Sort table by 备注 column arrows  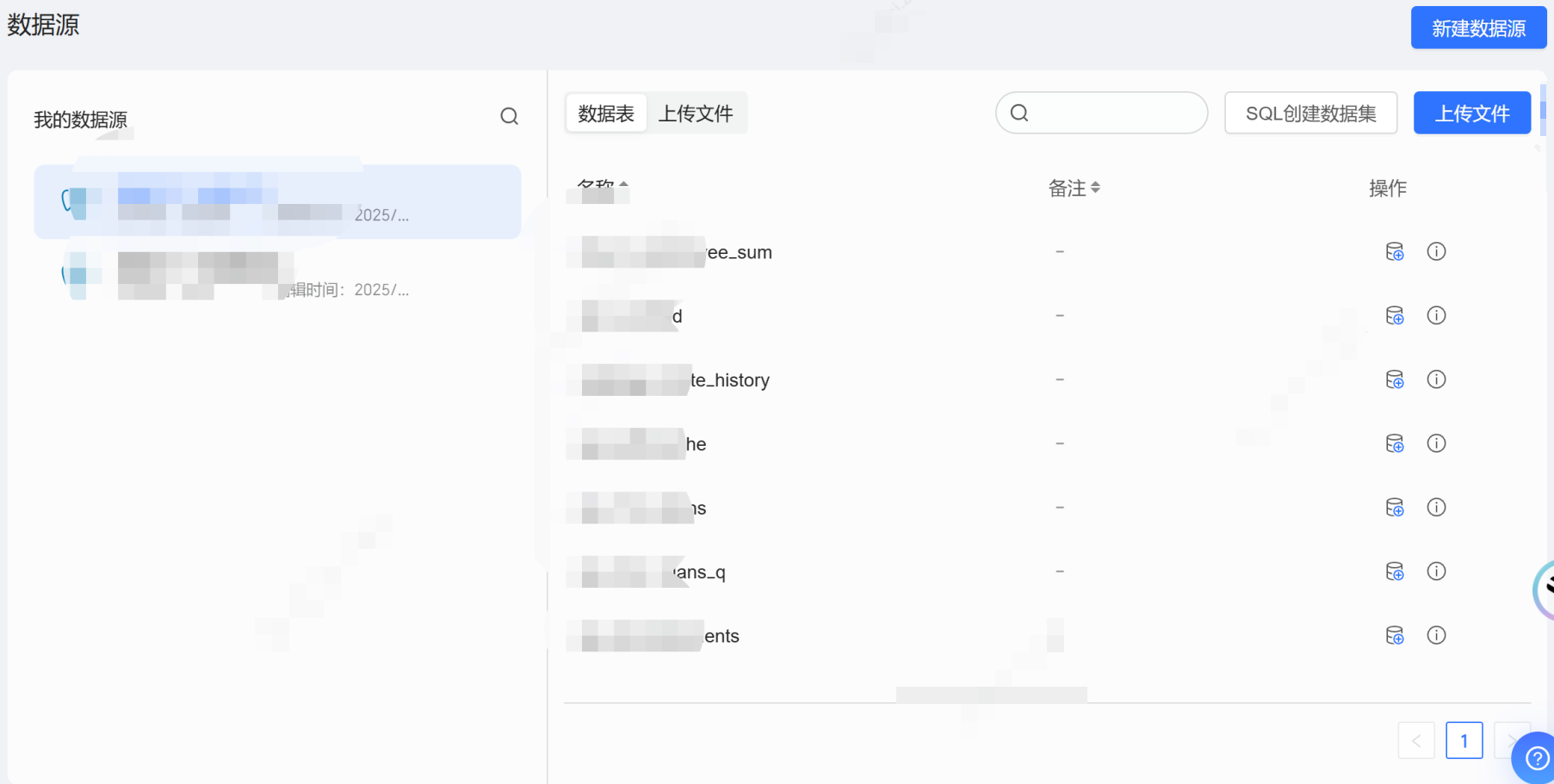(x=1095, y=188)
